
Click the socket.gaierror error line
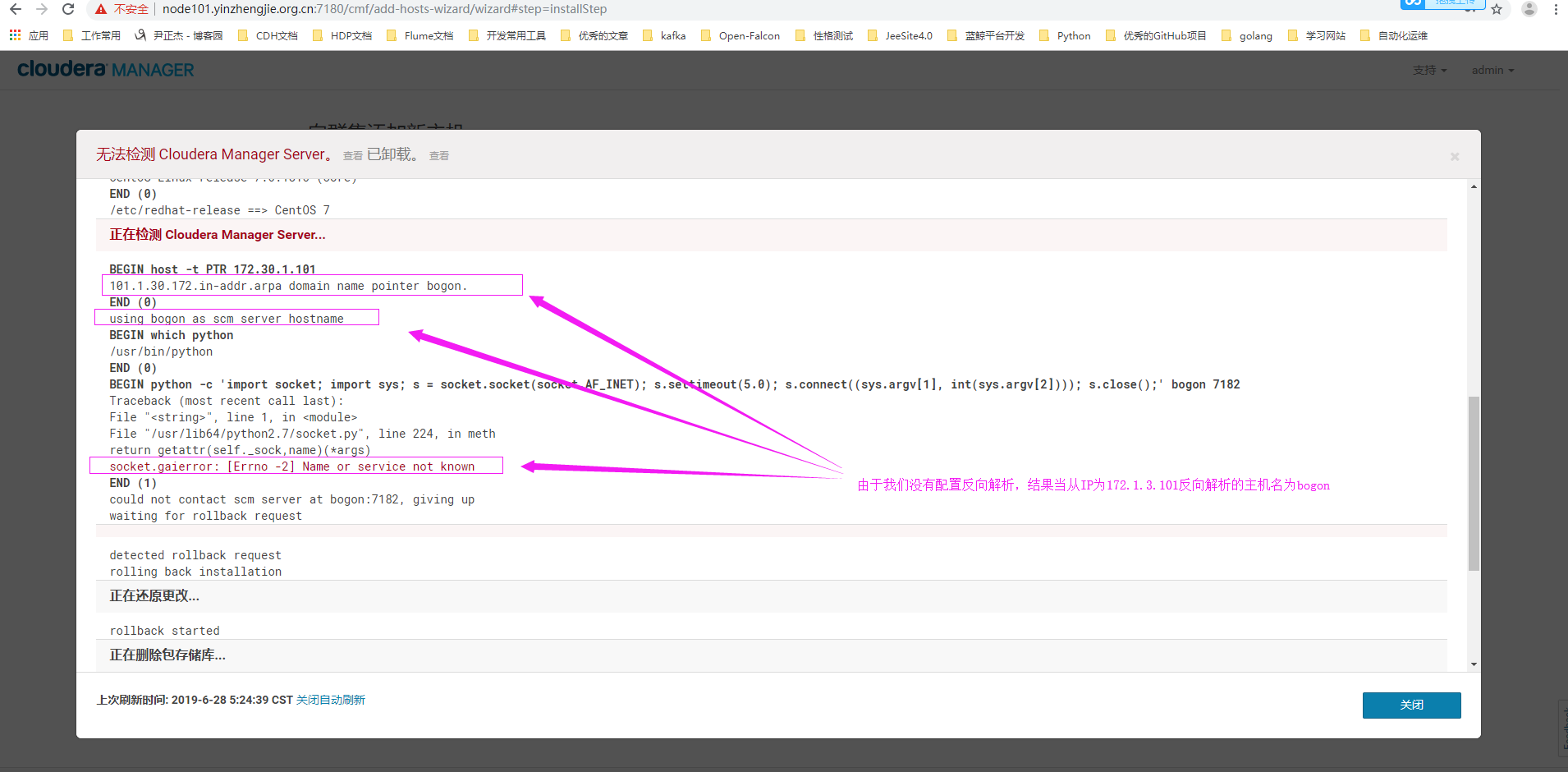[x=292, y=466]
